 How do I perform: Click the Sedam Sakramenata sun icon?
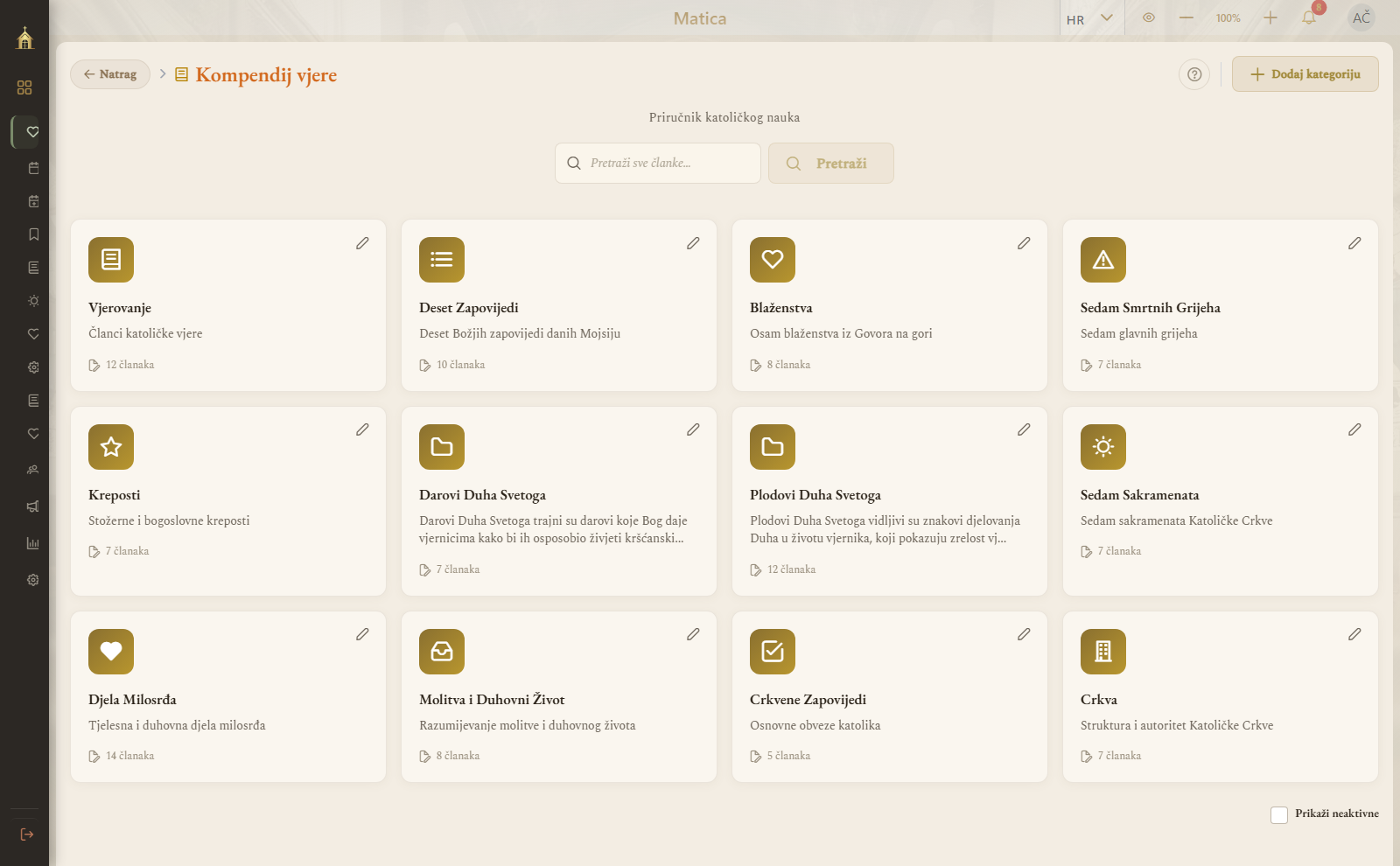(x=1103, y=447)
